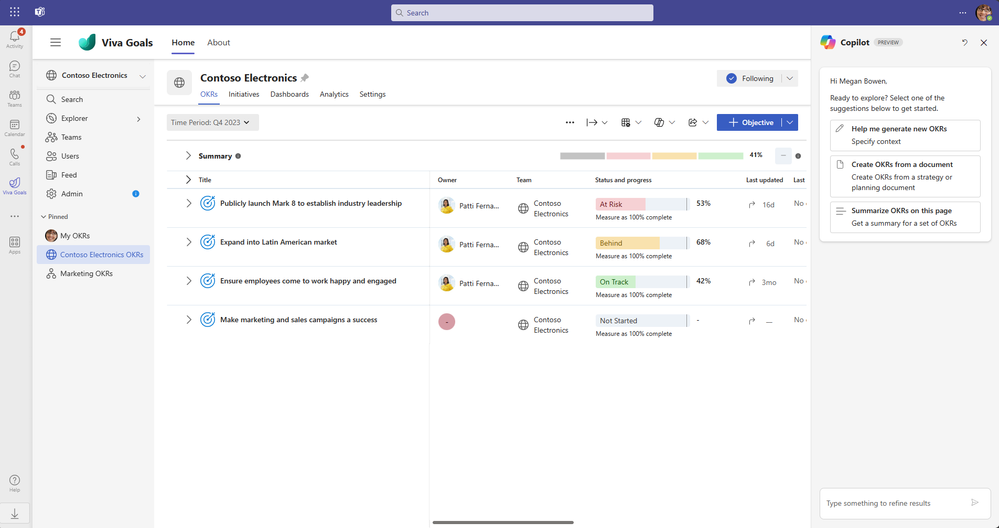Open the Contoso Electronics organization dropdown

142,76
